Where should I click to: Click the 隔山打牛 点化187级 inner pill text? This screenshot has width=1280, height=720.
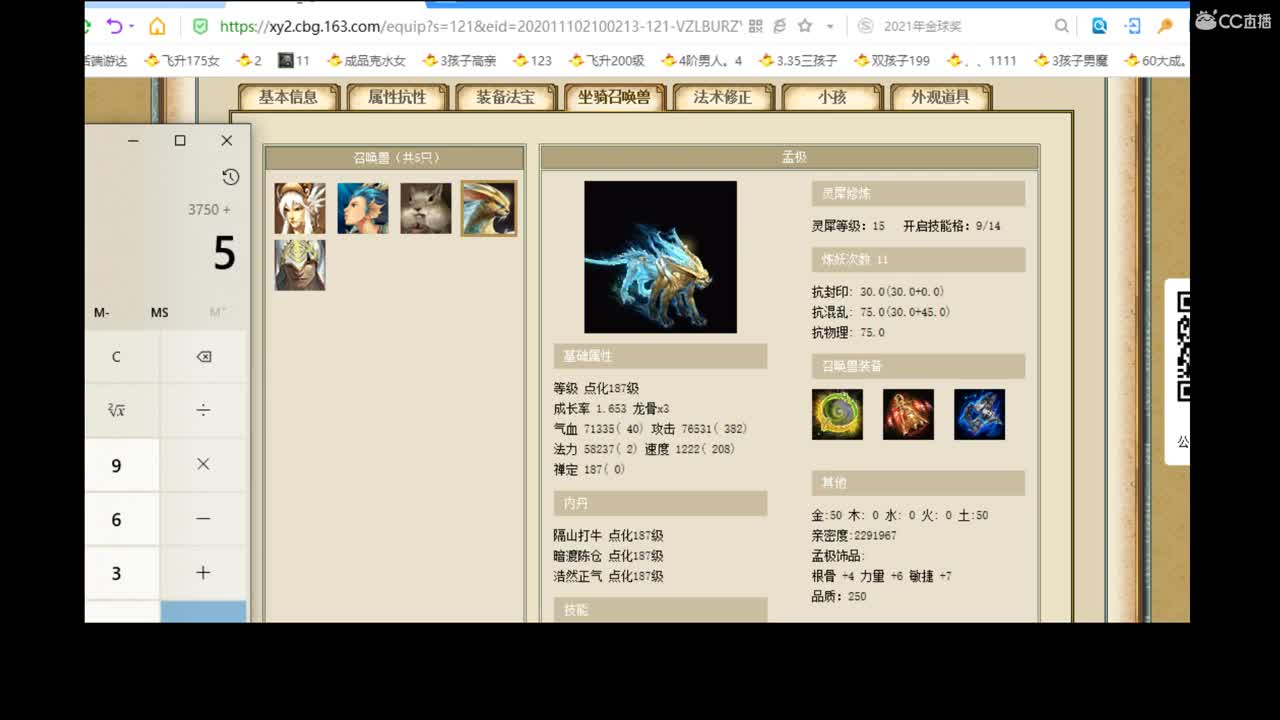tap(608, 536)
